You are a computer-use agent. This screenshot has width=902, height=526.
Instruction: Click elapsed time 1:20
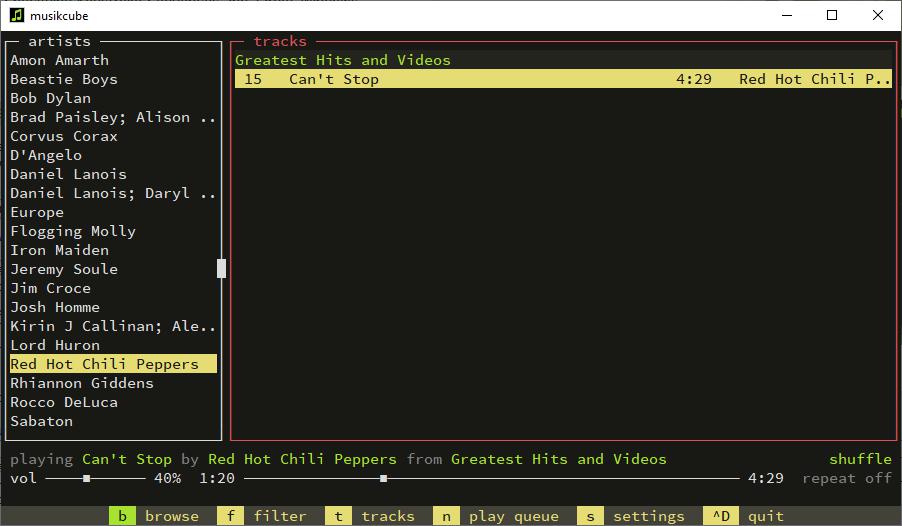tap(217, 478)
